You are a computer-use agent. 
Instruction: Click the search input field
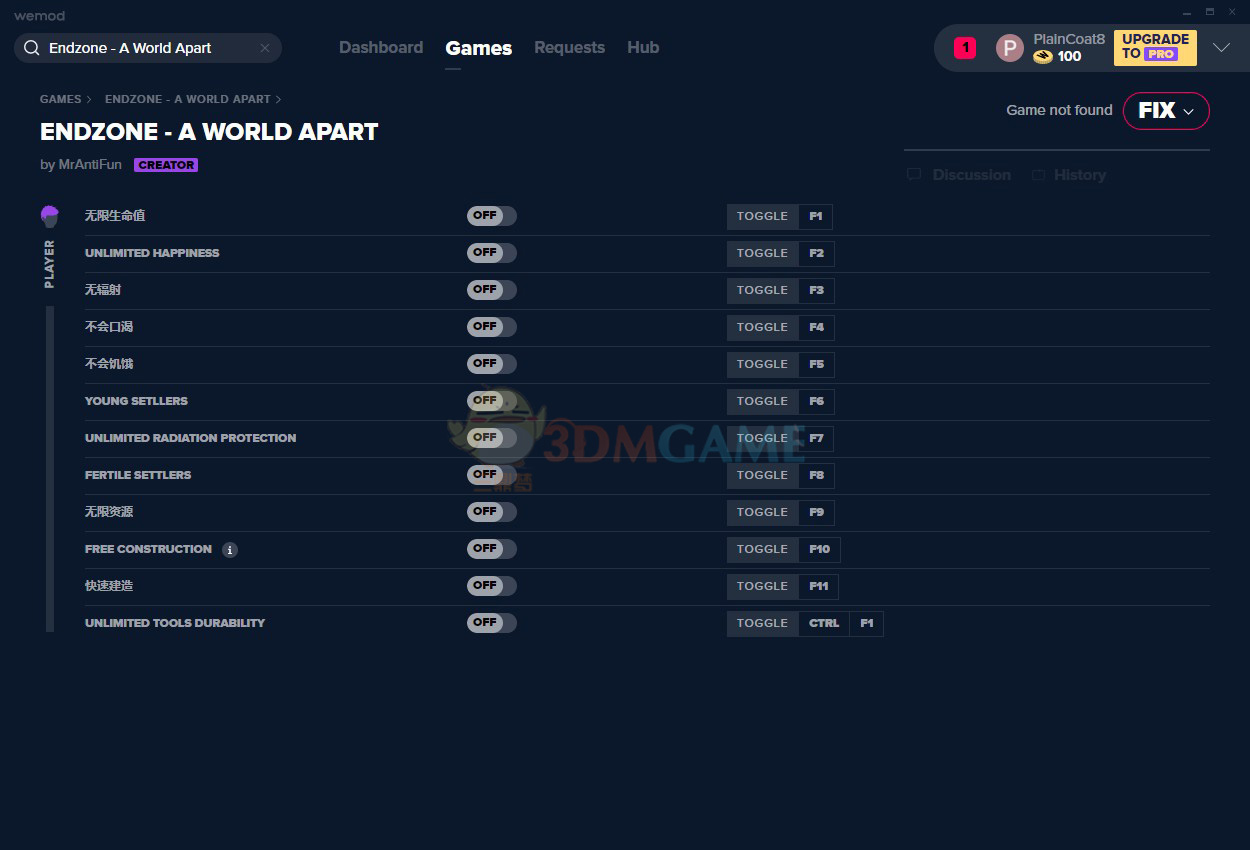tap(150, 48)
